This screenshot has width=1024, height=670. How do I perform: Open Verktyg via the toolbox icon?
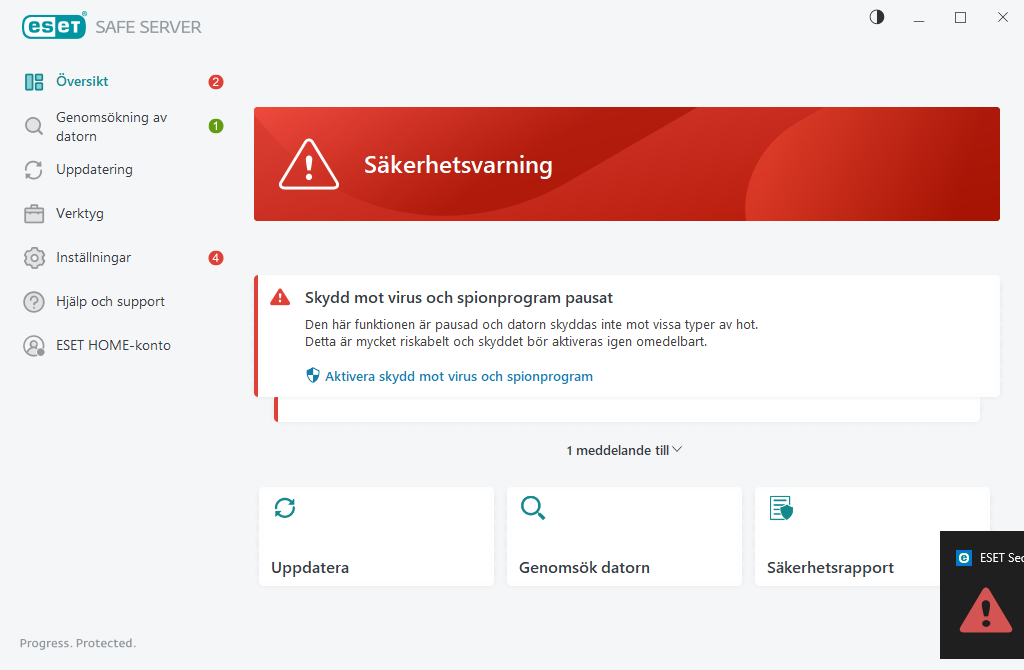(x=32, y=213)
